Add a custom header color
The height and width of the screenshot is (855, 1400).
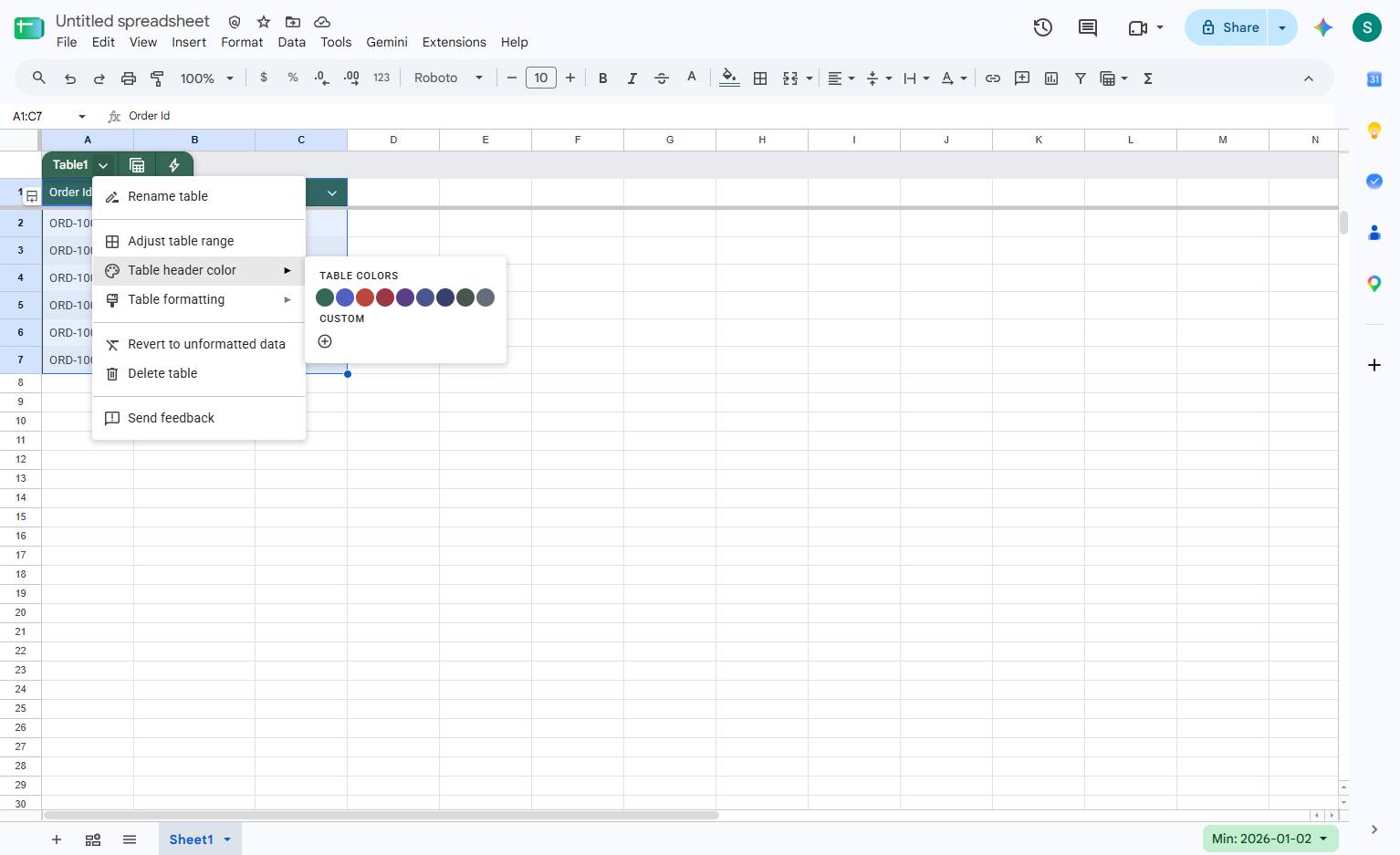(325, 341)
